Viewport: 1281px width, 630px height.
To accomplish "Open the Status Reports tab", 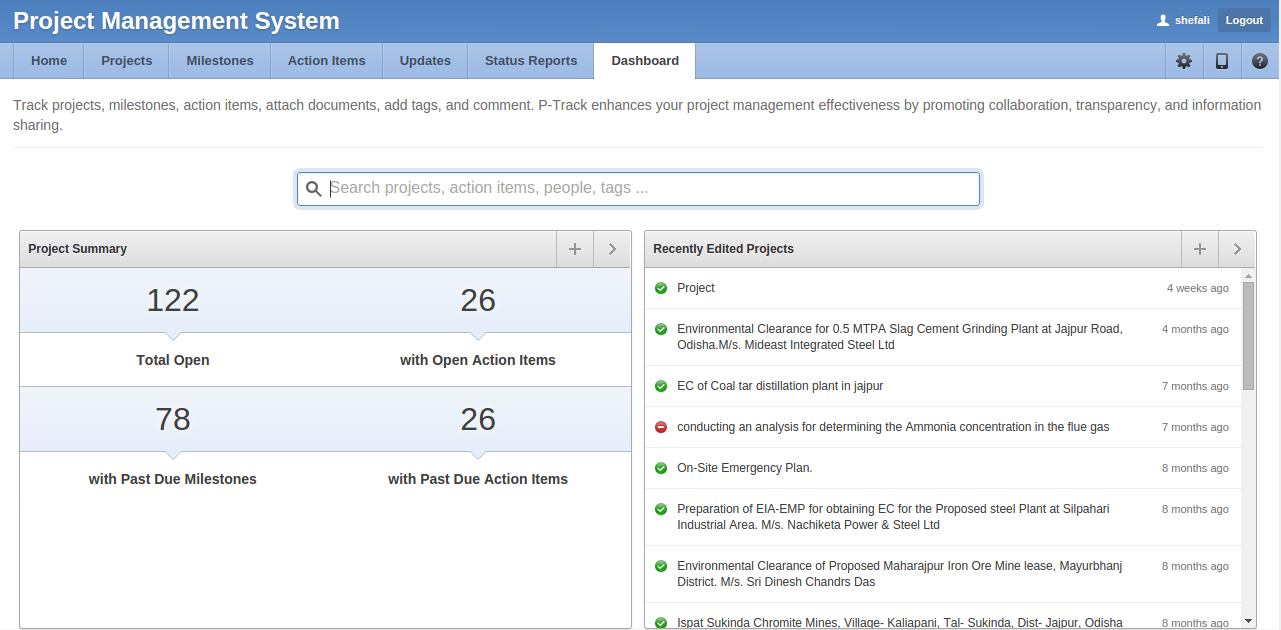I will pyautogui.click(x=531, y=61).
